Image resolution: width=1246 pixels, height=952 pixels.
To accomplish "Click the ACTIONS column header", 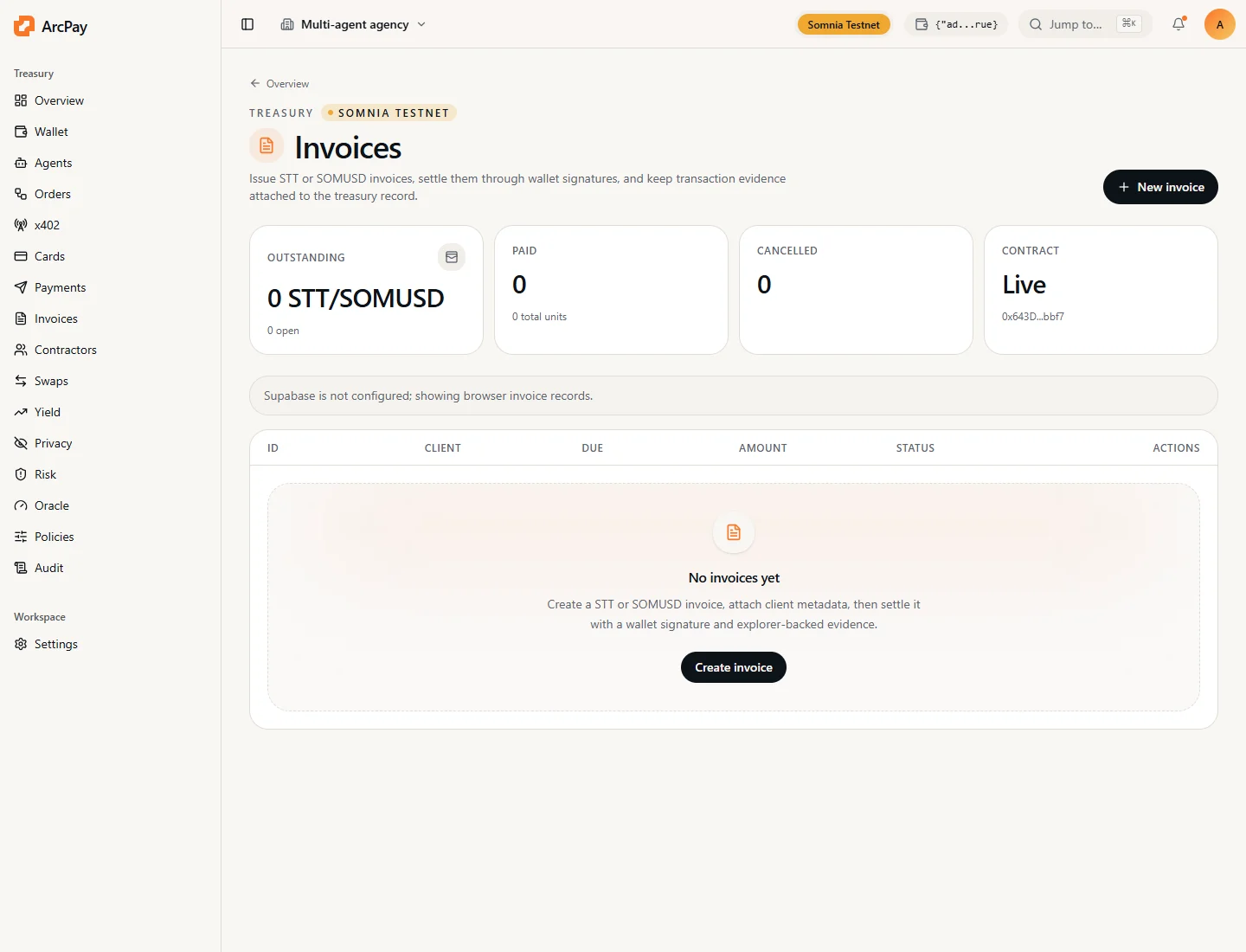I will (x=1176, y=448).
